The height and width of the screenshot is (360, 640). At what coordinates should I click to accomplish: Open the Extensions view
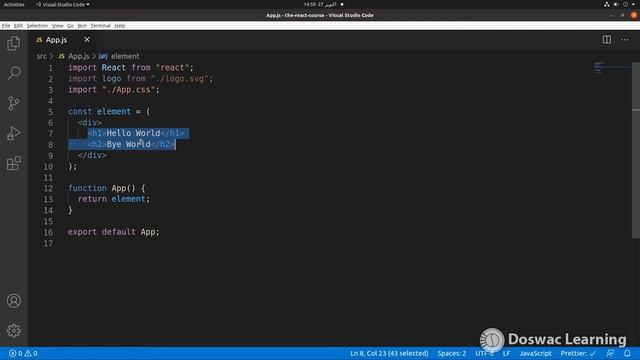[x=13, y=163]
